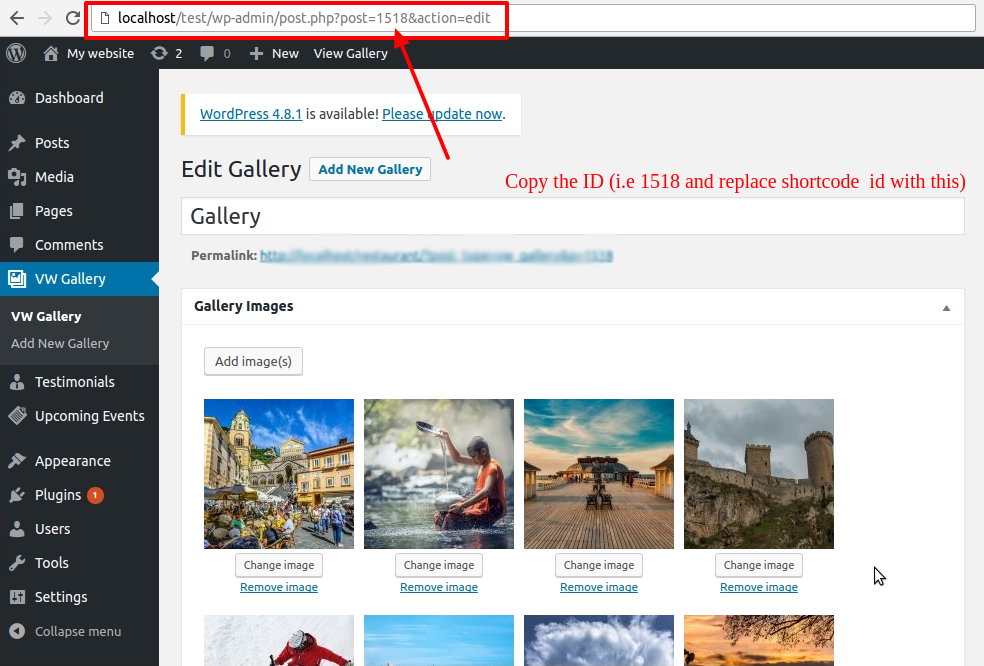The width and height of the screenshot is (984, 666).
Task: Open the updates icon in admin bar
Action: click(x=159, y=53)
